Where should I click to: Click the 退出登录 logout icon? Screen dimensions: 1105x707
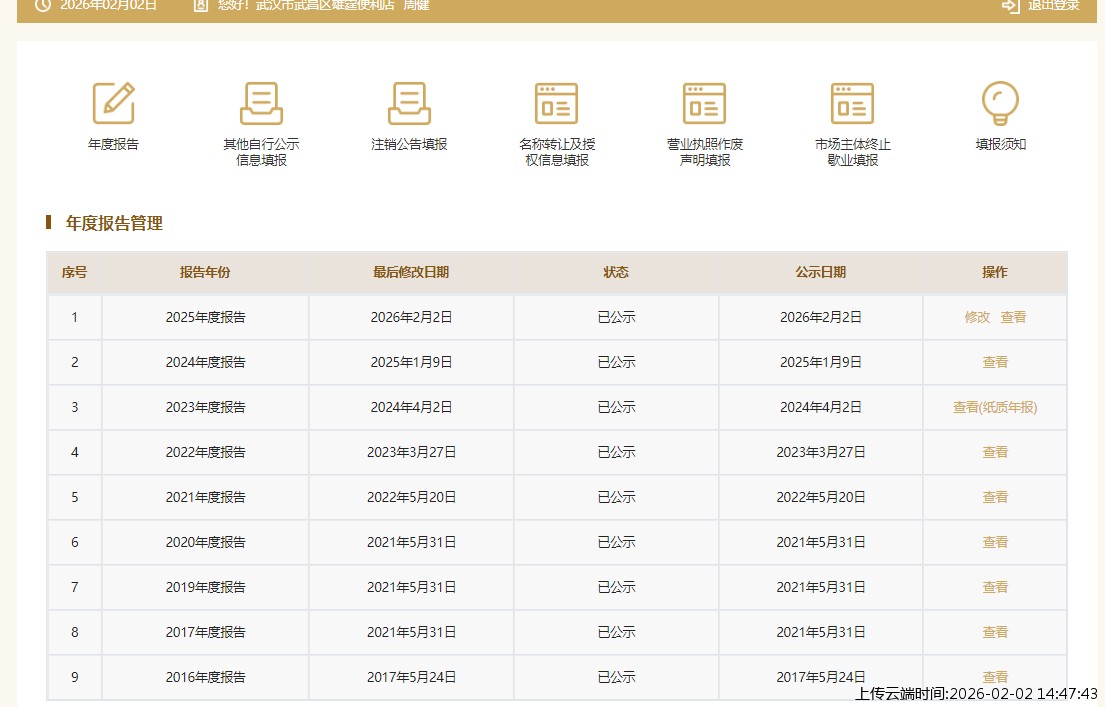1011,5
